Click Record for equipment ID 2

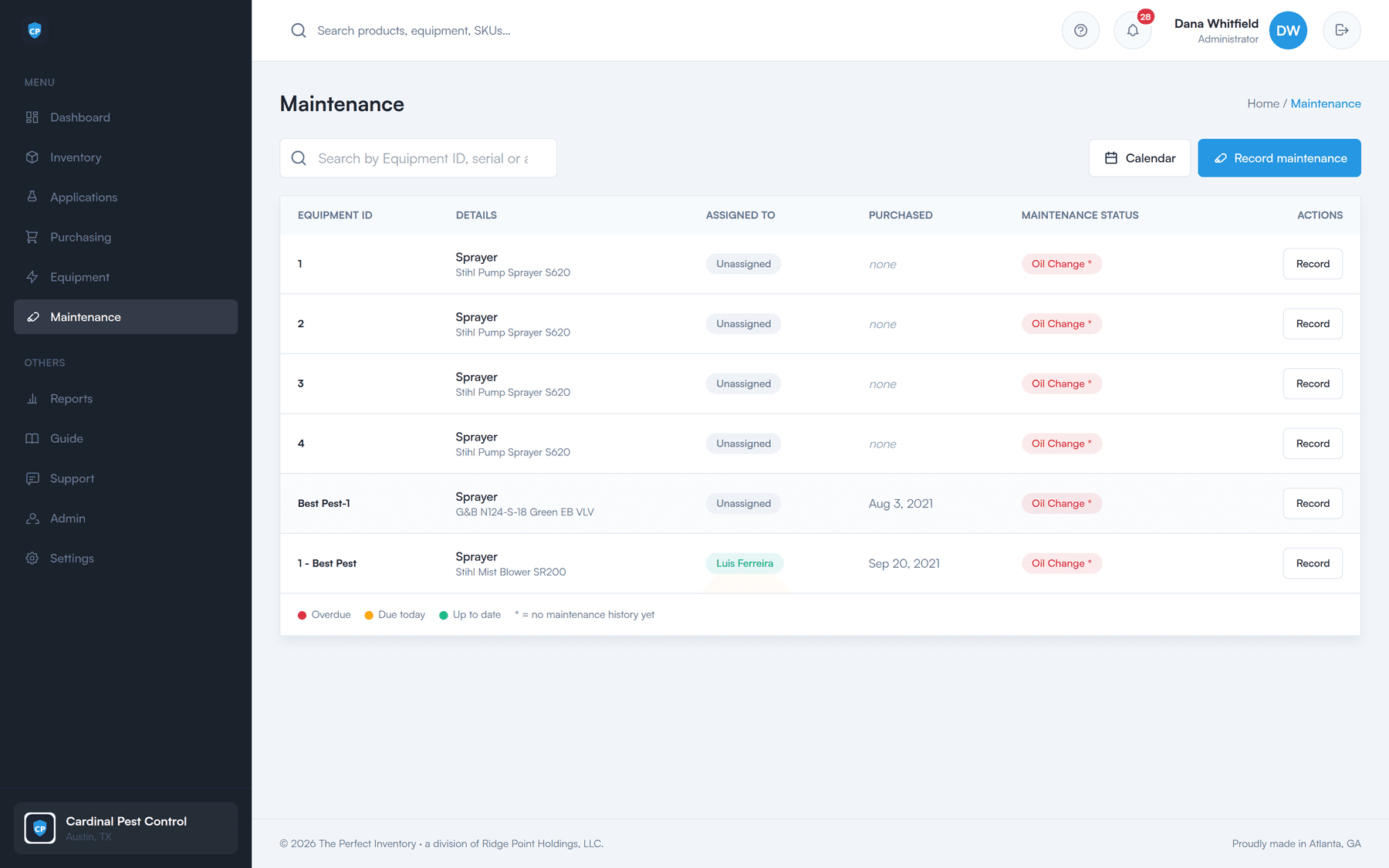tap(1313, 324)
